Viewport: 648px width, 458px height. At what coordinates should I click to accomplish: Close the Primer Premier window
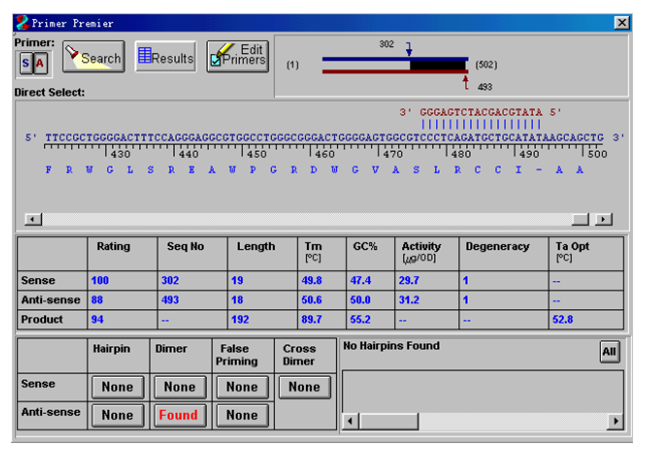(621, 22)
